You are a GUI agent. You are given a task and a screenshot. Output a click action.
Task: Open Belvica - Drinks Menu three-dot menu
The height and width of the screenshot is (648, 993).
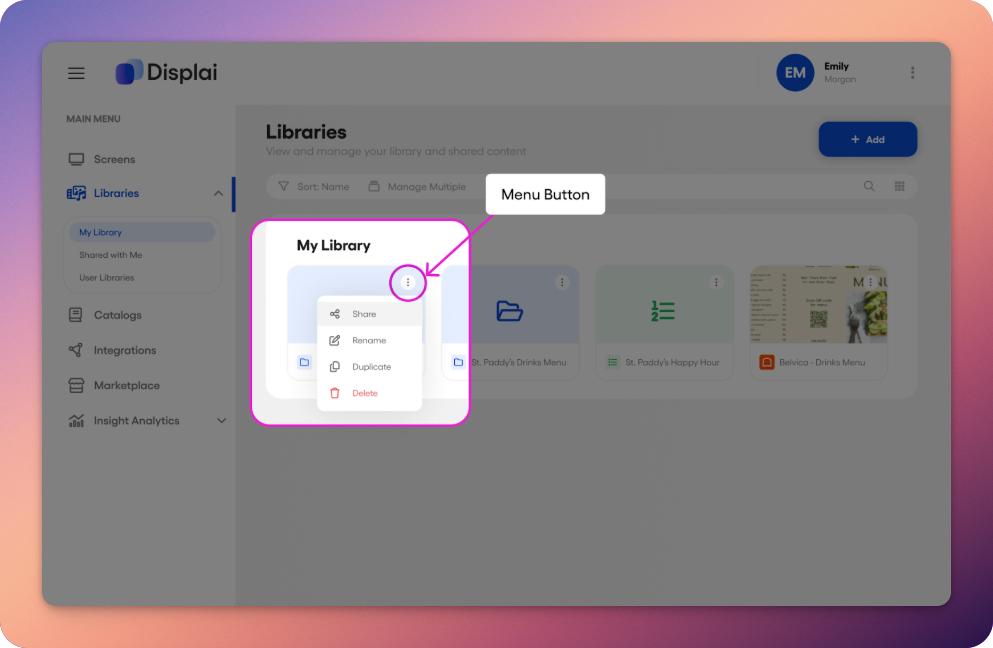(x=871, y=283)
